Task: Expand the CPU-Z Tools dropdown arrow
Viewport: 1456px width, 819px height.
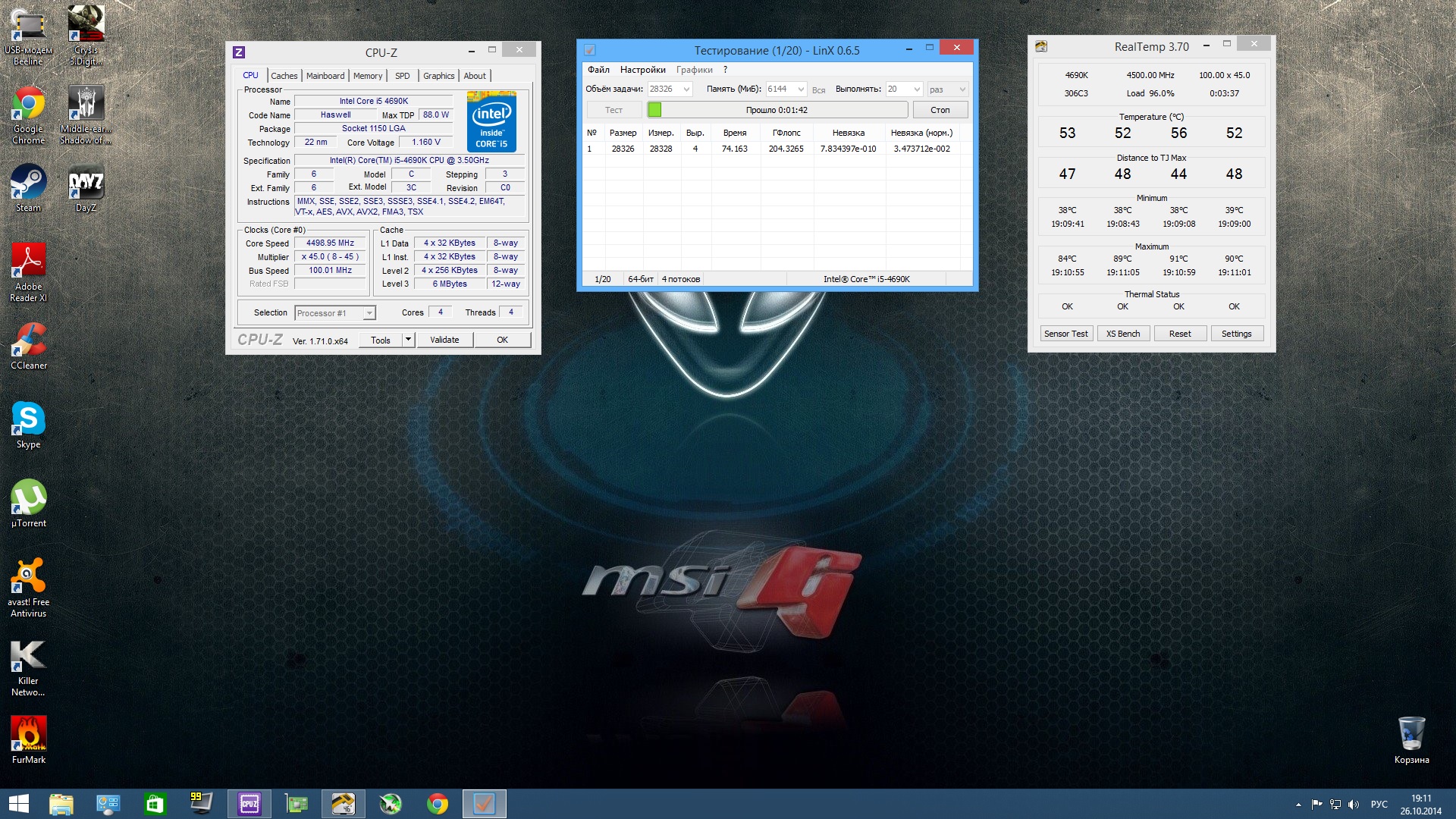Action: tap(408, 340)
